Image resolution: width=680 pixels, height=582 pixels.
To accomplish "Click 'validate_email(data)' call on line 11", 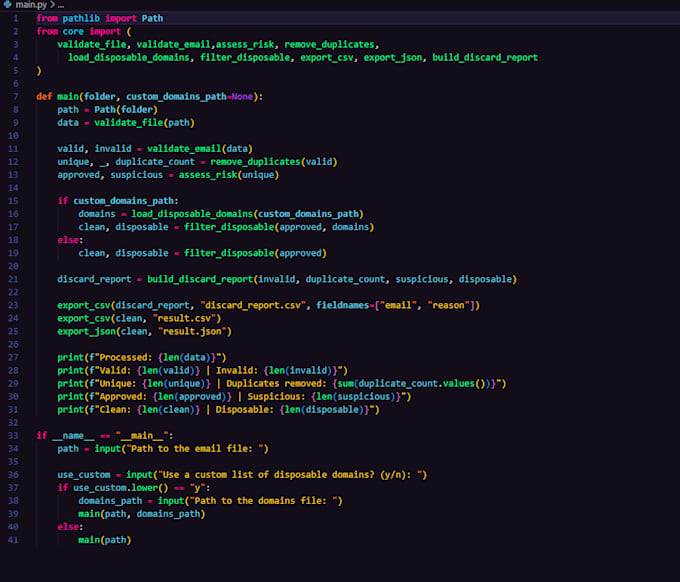I will (199, 149).
